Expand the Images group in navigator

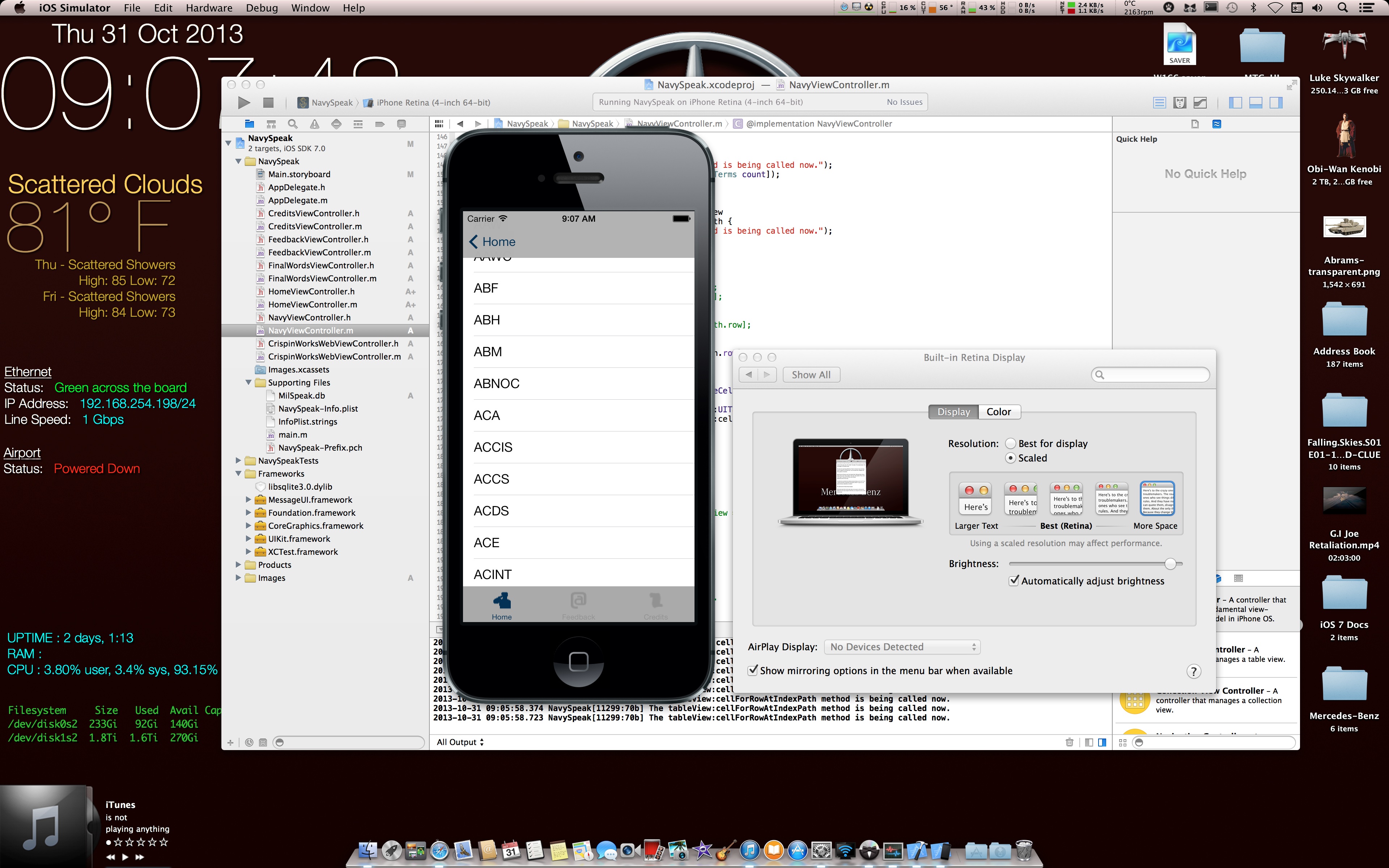pos(238,578)
